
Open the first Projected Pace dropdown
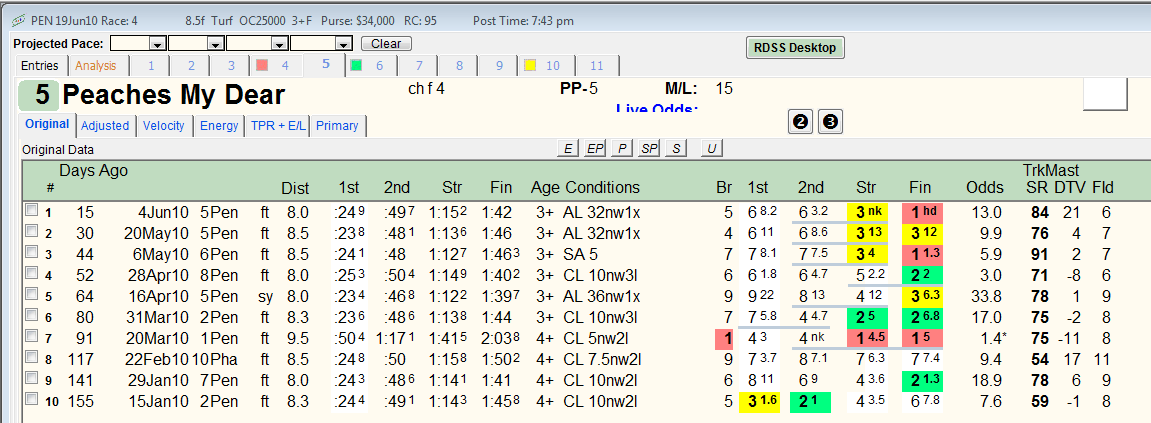157,43
